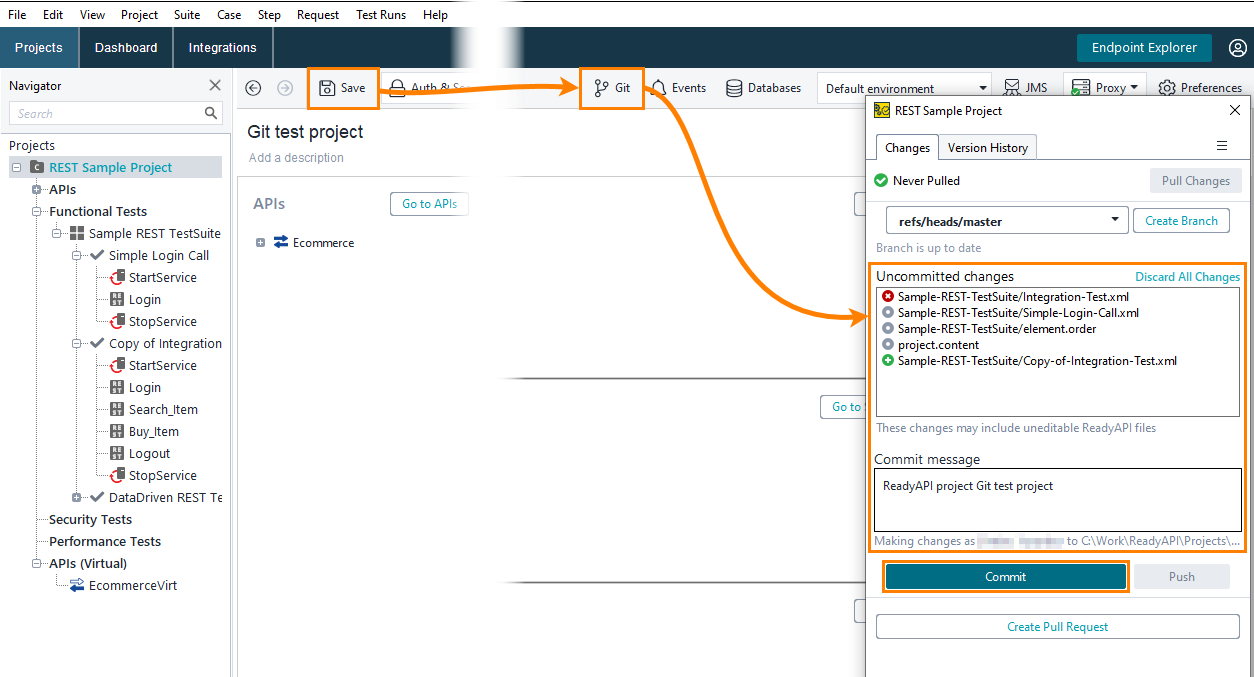Image resolution: width=1254 pixels, height=677 pixels.
Task: Collapse the Sample REST TestSuite node
Action: [57, 233]
